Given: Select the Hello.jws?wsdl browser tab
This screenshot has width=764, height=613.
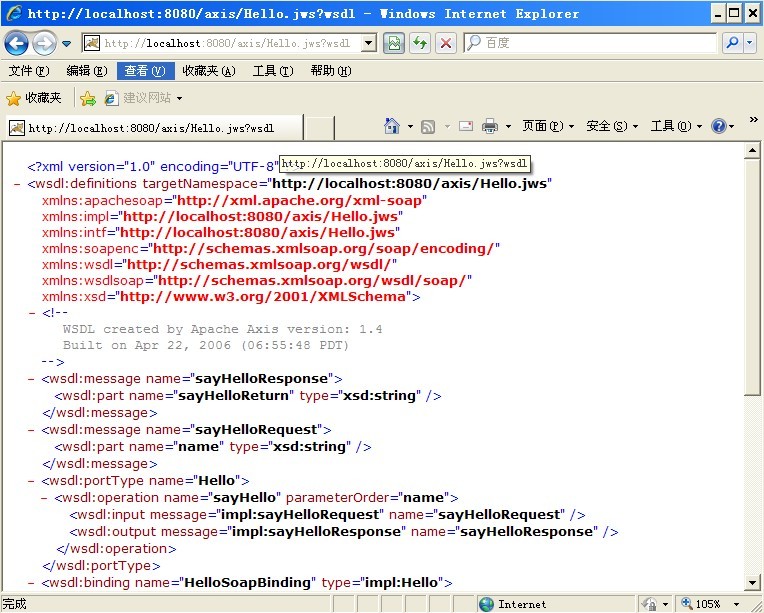Looking at the screenshot, I should pos(154,128).
